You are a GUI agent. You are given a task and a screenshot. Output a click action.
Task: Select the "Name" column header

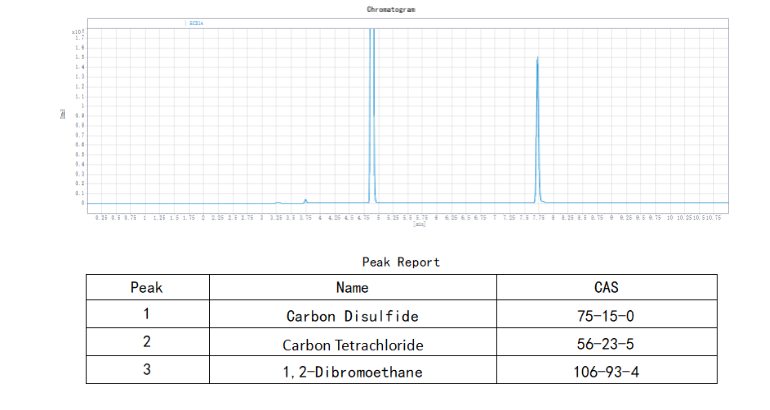[353, 287]
